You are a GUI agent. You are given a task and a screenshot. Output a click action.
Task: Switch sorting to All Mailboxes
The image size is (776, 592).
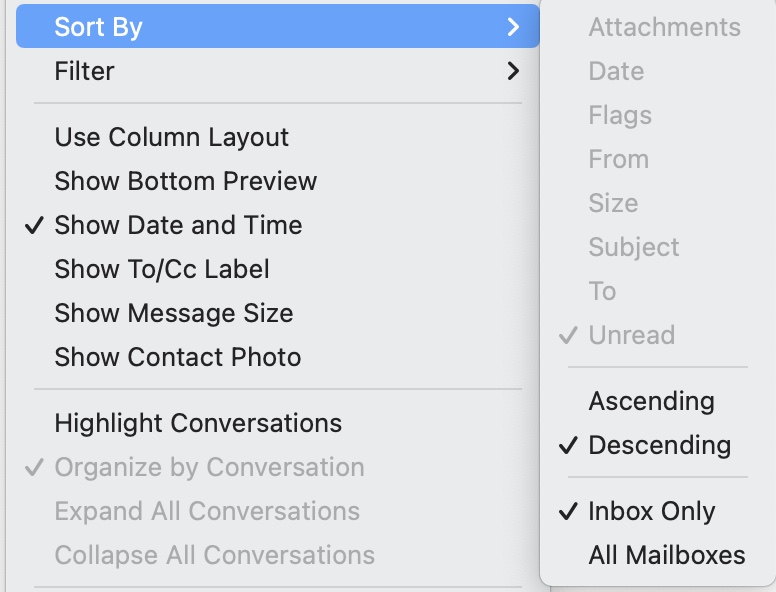click(666, 555)
